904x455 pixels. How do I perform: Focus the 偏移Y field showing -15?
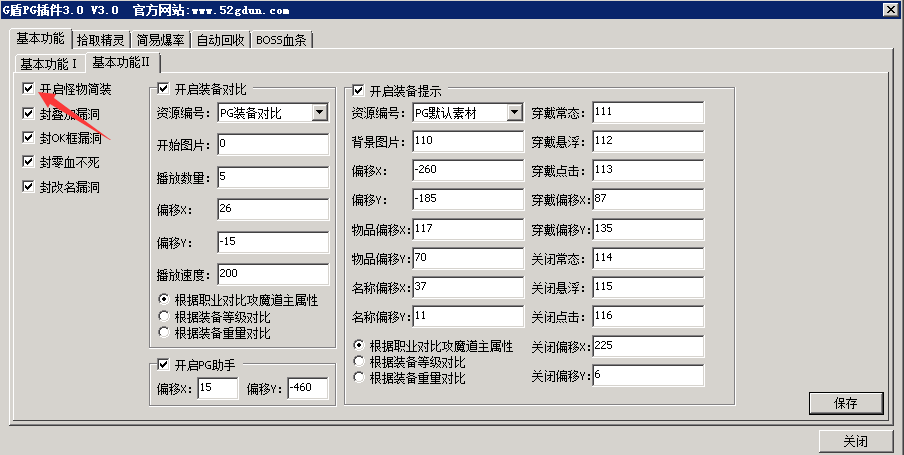(x=273, y=242)
